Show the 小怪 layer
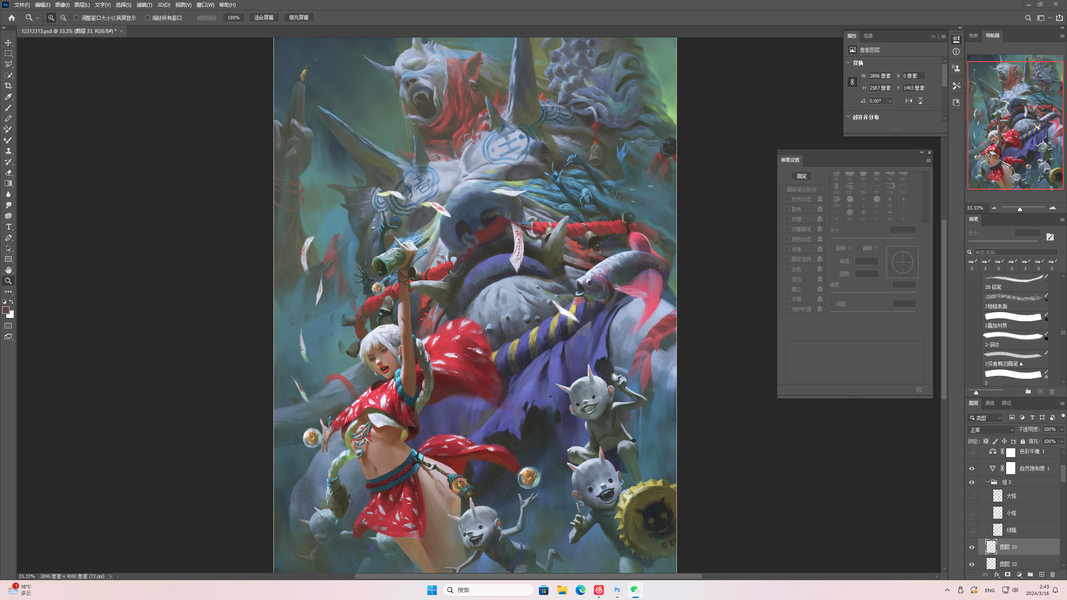 [x=972, y=513]
